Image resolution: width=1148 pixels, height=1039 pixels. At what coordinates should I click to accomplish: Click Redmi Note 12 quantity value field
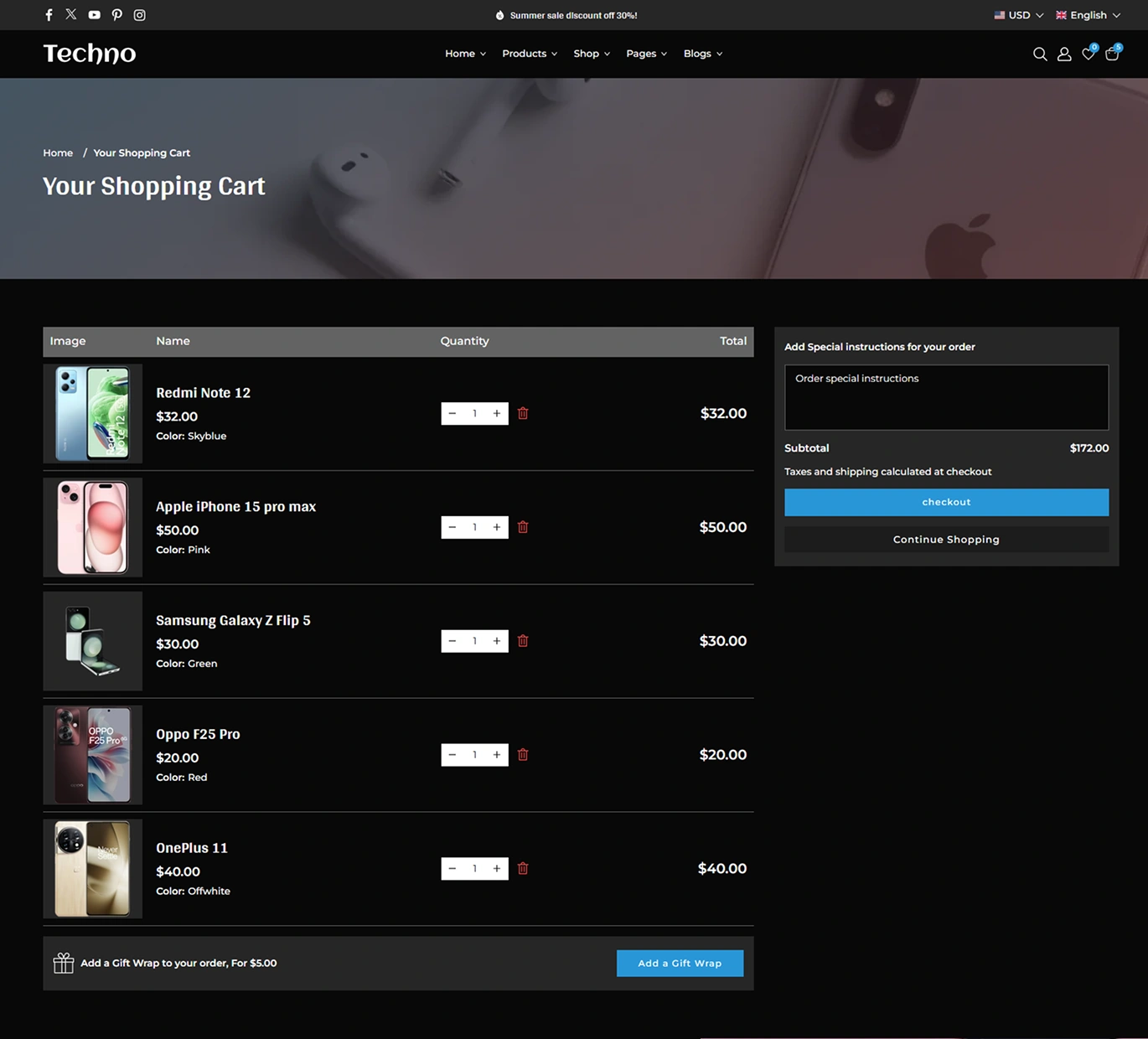point(474,413)
